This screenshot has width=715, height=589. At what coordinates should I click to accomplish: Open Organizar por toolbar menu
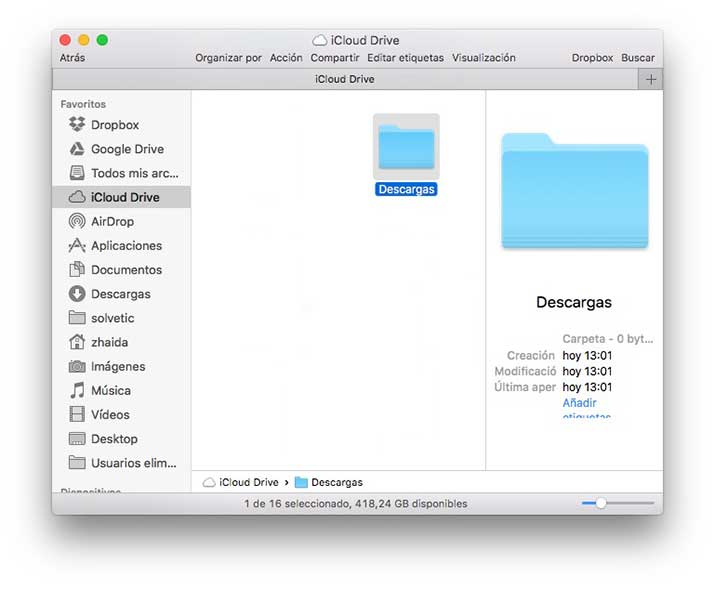[x=228, y=58]
